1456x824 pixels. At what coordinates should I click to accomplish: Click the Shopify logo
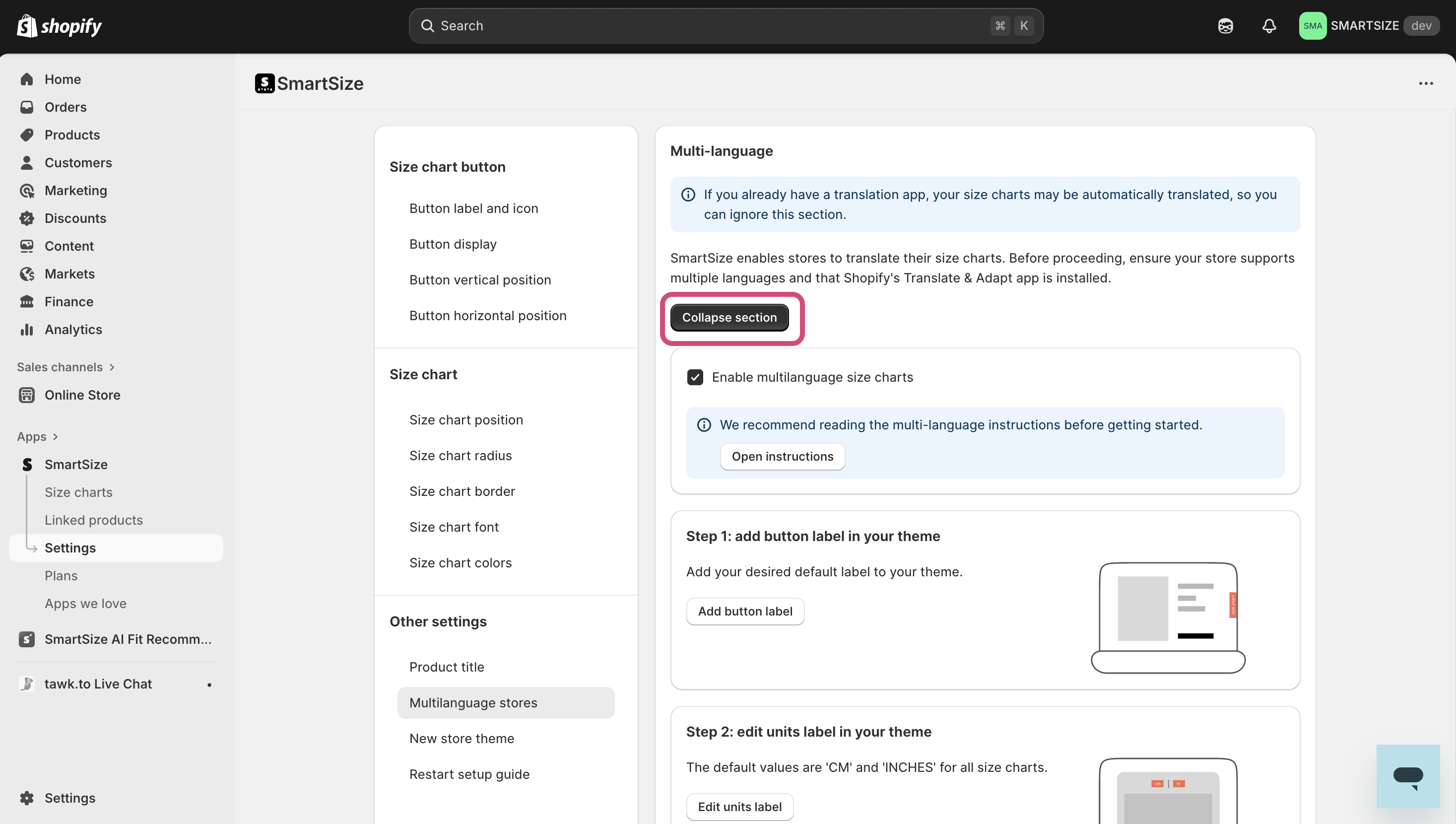click(59, 26)
